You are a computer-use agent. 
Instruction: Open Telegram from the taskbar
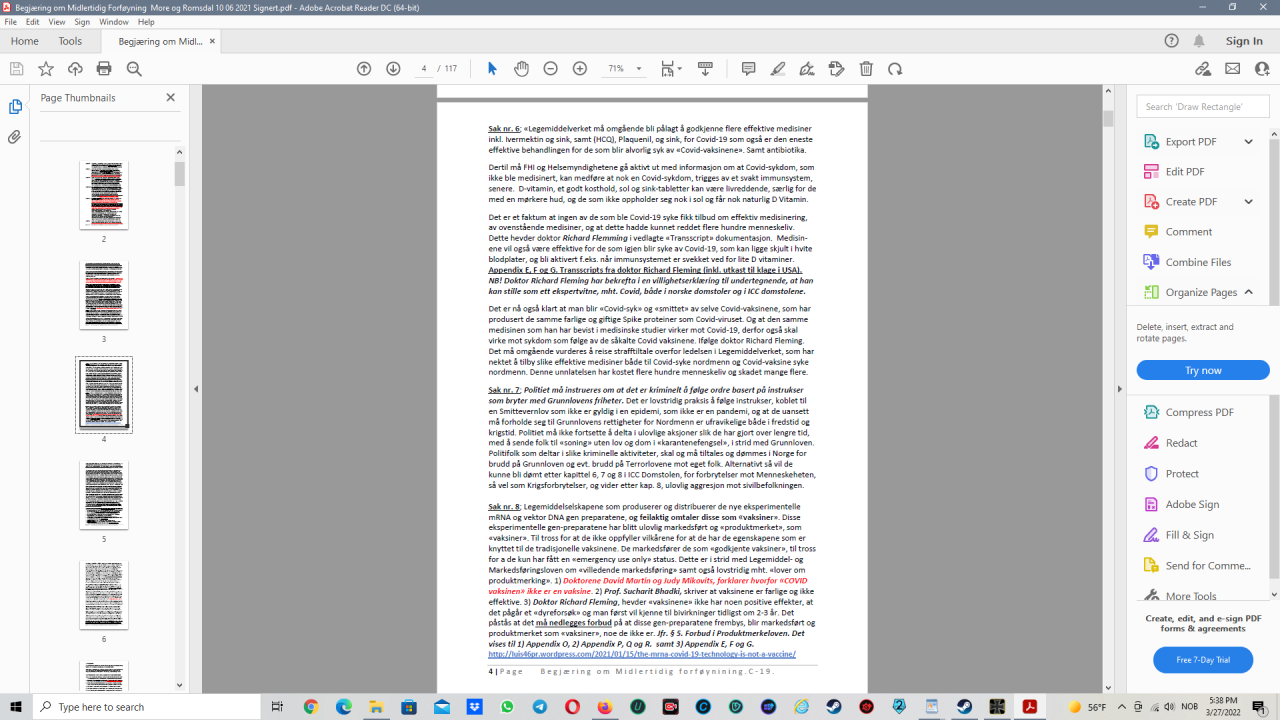click(x=540, y=707)
